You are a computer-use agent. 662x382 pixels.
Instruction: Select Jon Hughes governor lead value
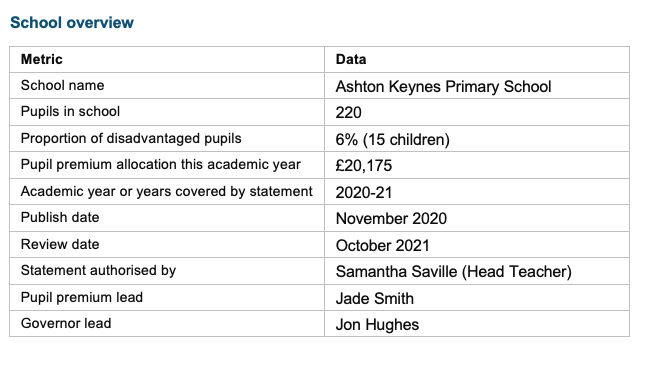(377, 325)
